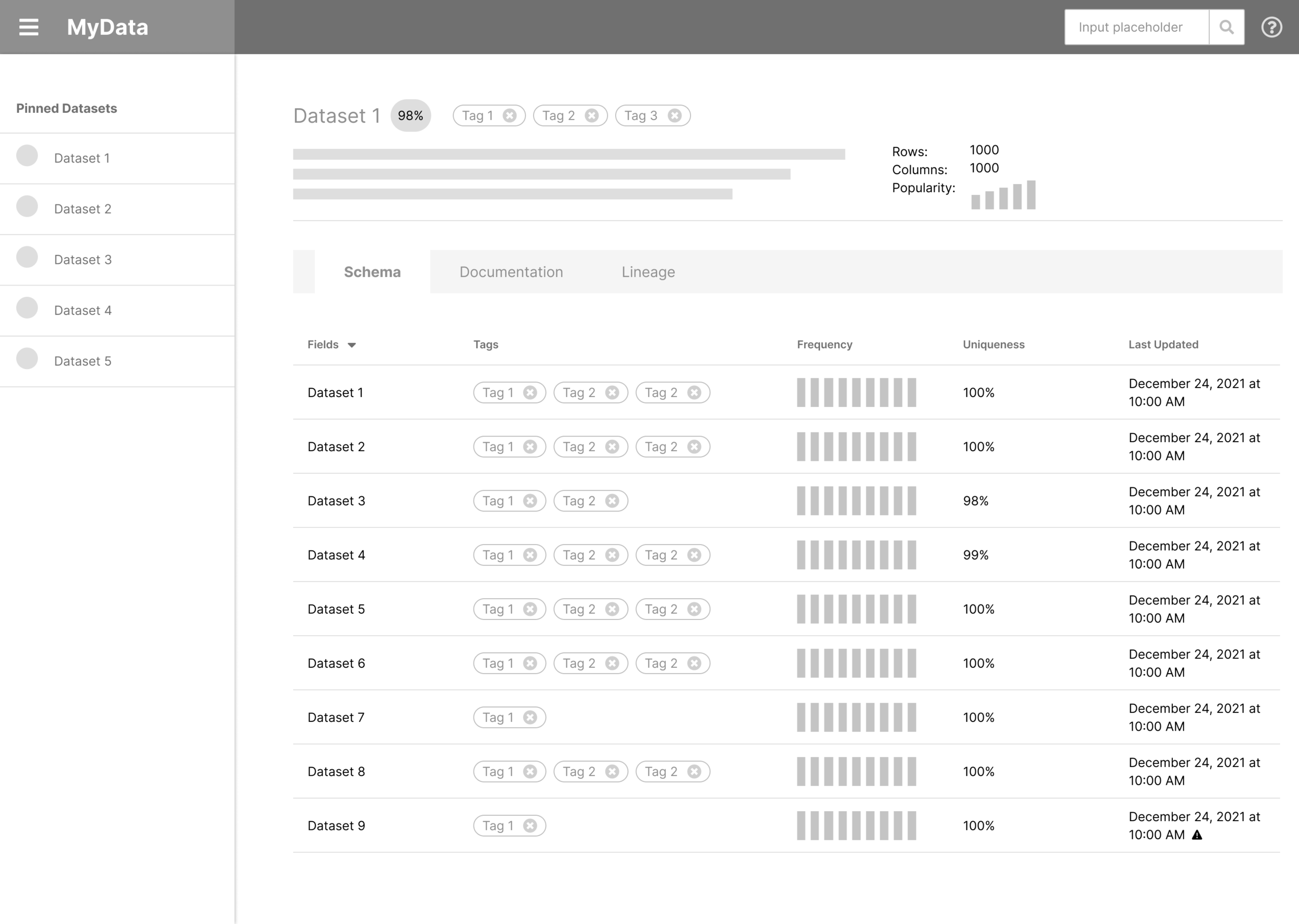This screenshot has width=1299, height=924.
Task: Click the warning icon in the Dataset 9 row
Action: tap(1197, 835)
